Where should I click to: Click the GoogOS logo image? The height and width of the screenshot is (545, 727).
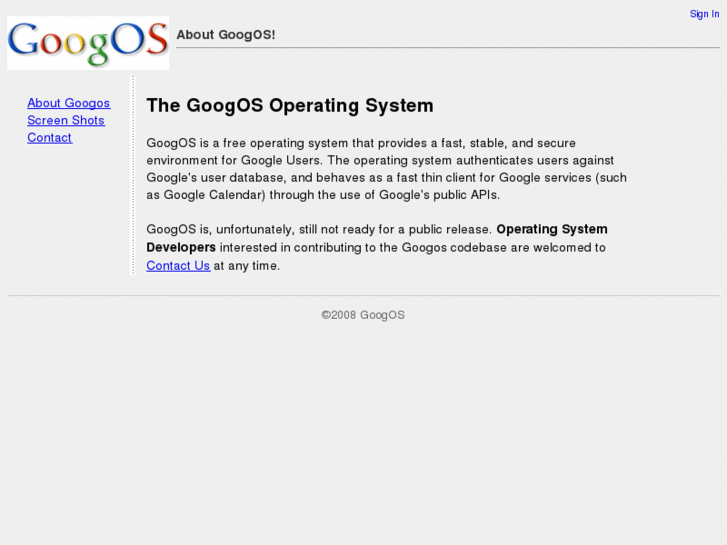coord(88,42)
